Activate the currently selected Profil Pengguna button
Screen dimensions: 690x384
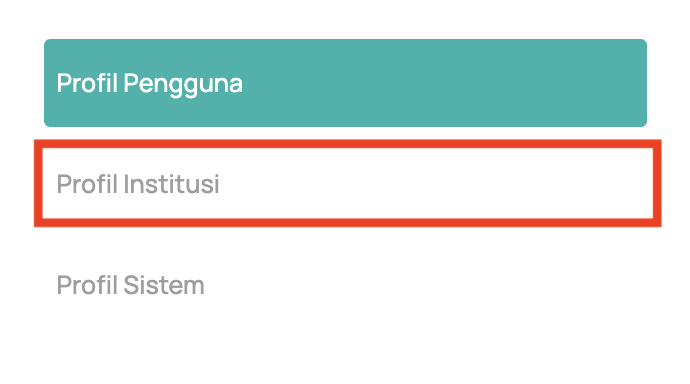(x=345, y=83)
